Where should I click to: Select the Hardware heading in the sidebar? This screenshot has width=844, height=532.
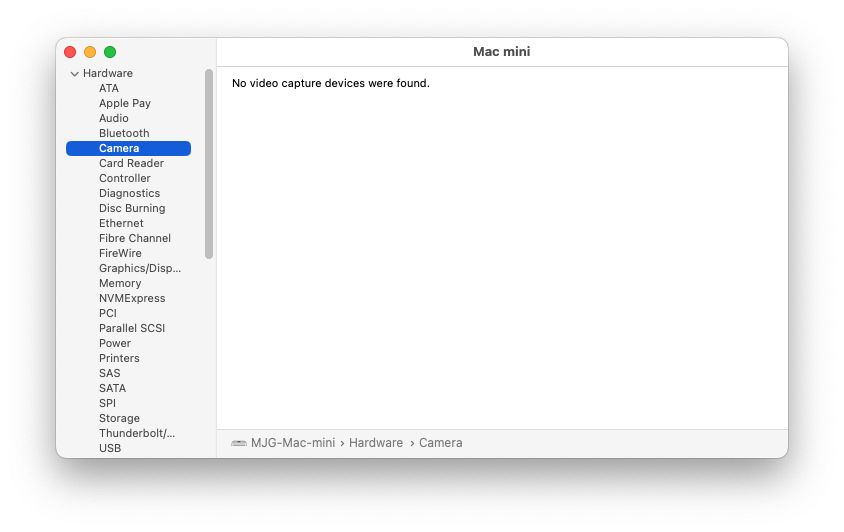coord(108,73)
